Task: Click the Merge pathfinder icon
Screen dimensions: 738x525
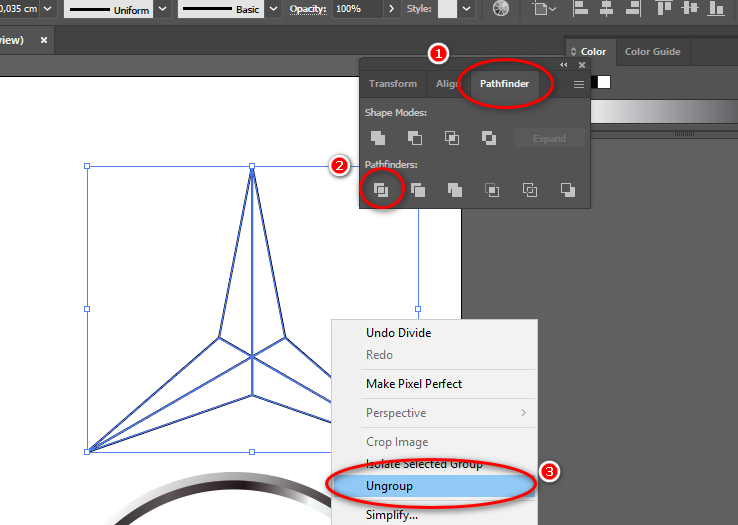Action: click(455, 190)
